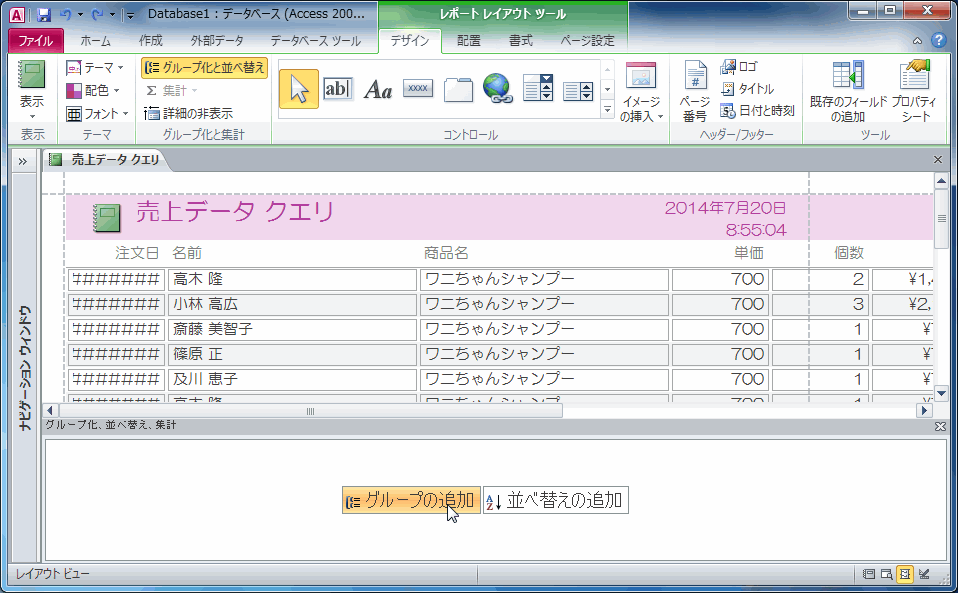Click 並べ替えの追加 add a sort
Viewport: 958px width, 593px height.
coord(556,500)
